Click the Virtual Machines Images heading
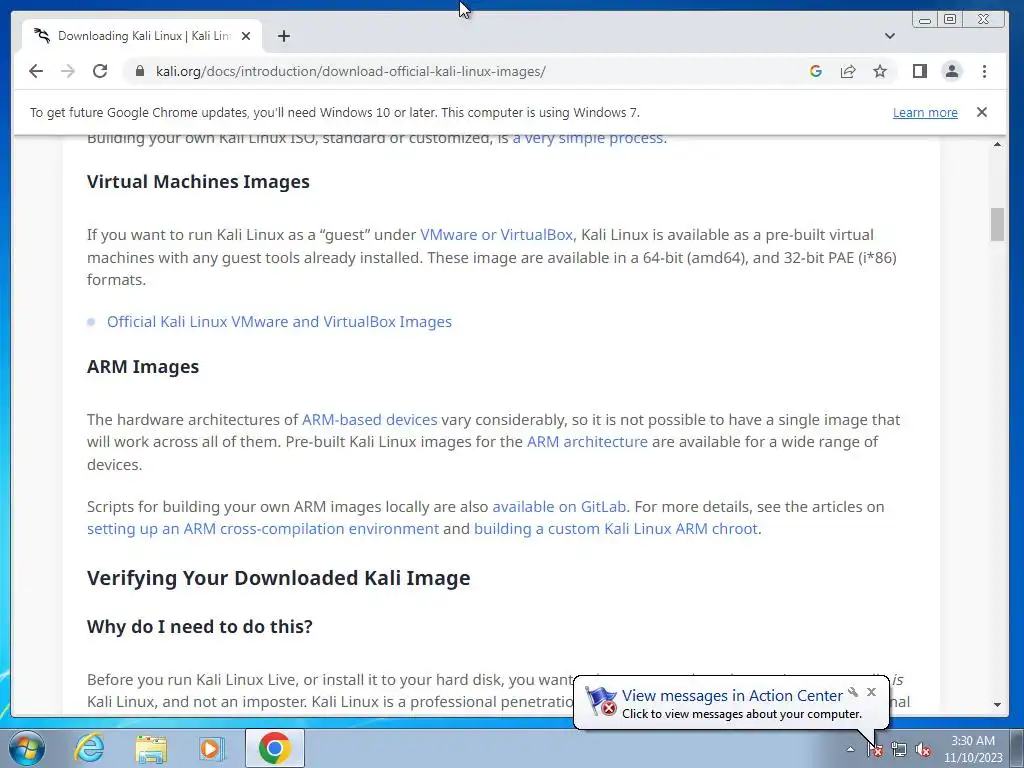The width and height of the screenshot is (1024, 768). pos(198,182)
